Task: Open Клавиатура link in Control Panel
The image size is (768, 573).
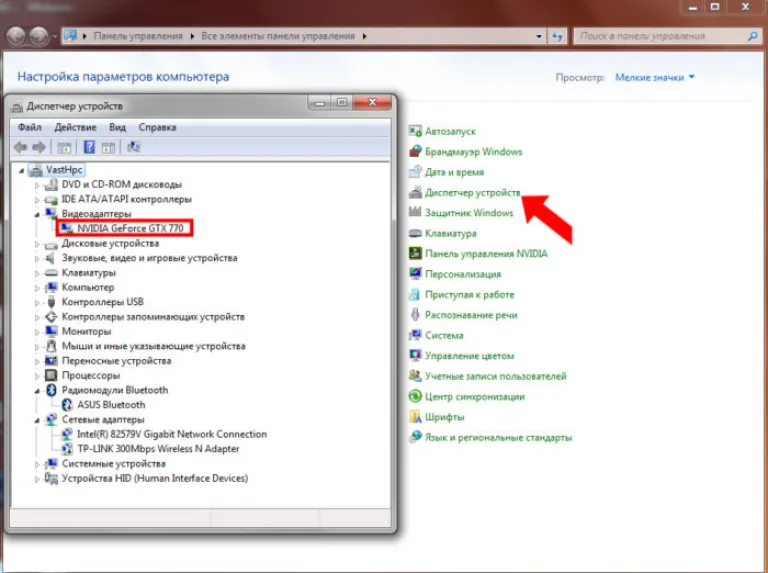Action: pos(451,234)
